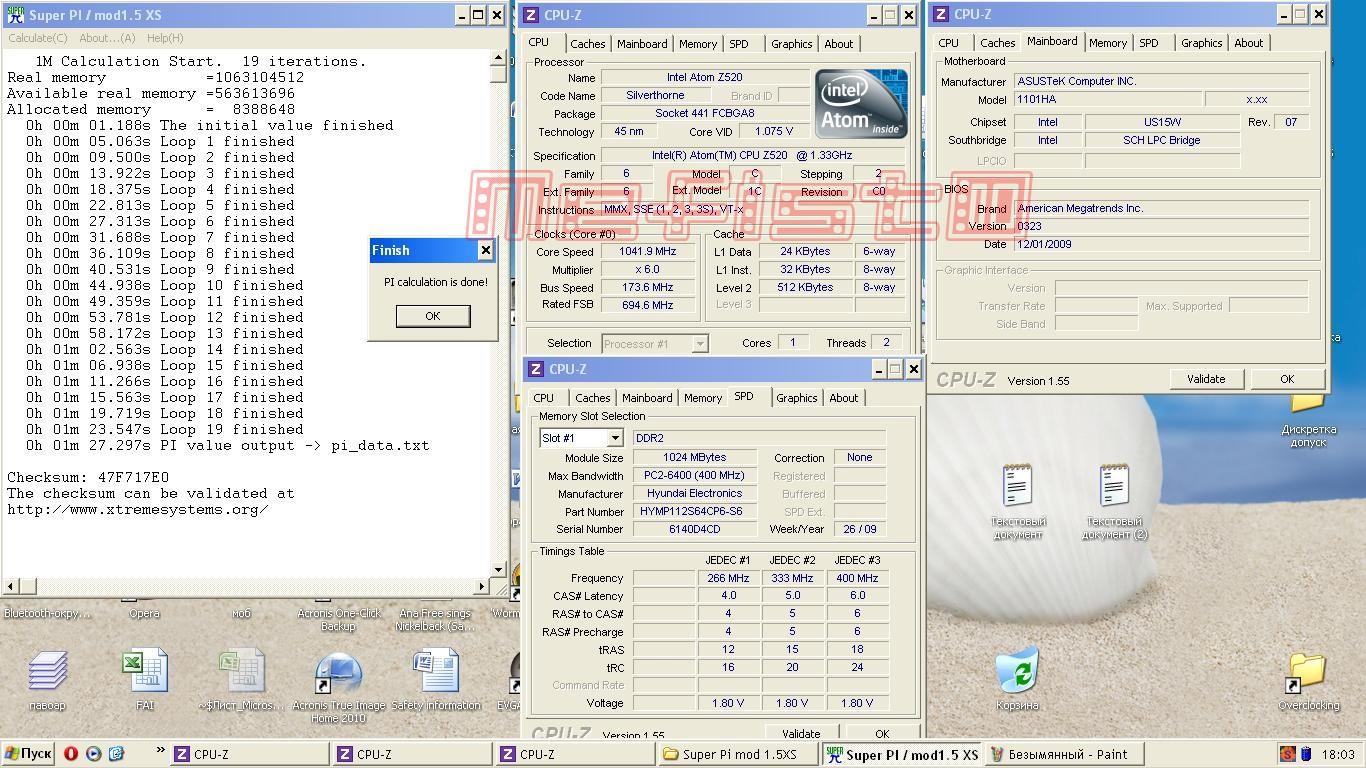Click Validate in the SPD CPU-Z window
Image resolution: width=1366 pixels, height=768 pixels.
pyautogui.click(x=801, y=733)
